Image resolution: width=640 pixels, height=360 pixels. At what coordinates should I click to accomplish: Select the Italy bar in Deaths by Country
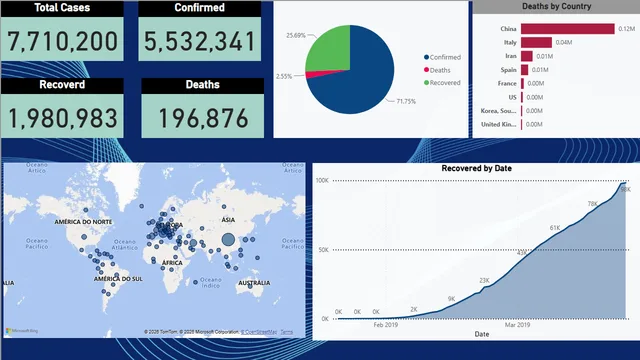536,42
